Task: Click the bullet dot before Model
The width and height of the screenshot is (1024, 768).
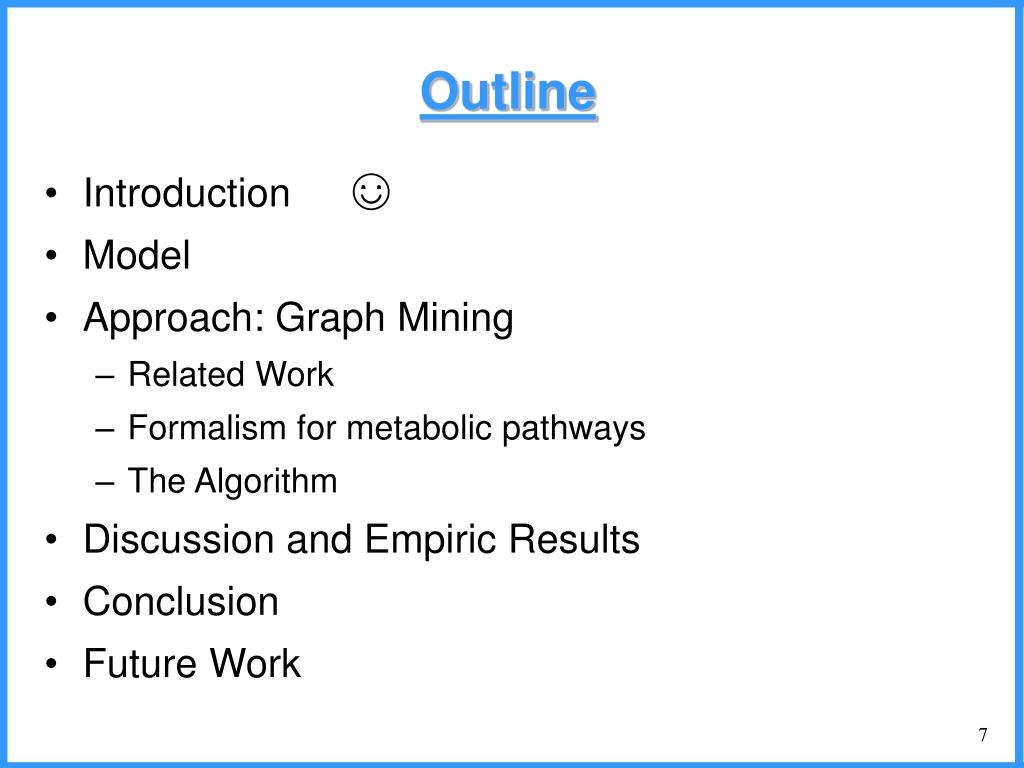Action: pyautogui.click(x=52, y=256)
